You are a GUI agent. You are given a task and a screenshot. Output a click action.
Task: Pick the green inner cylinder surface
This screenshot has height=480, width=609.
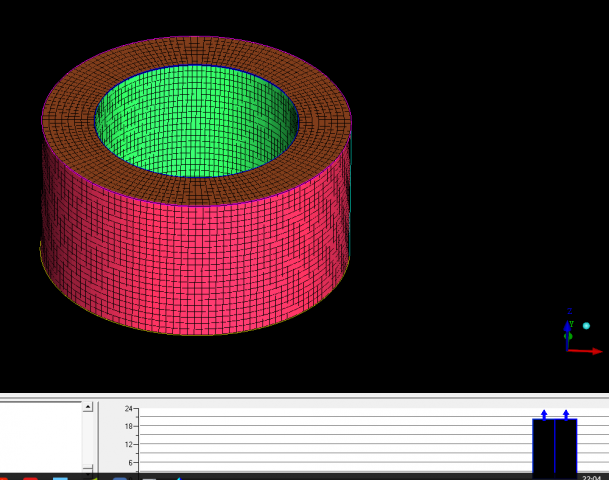[200, 120]
